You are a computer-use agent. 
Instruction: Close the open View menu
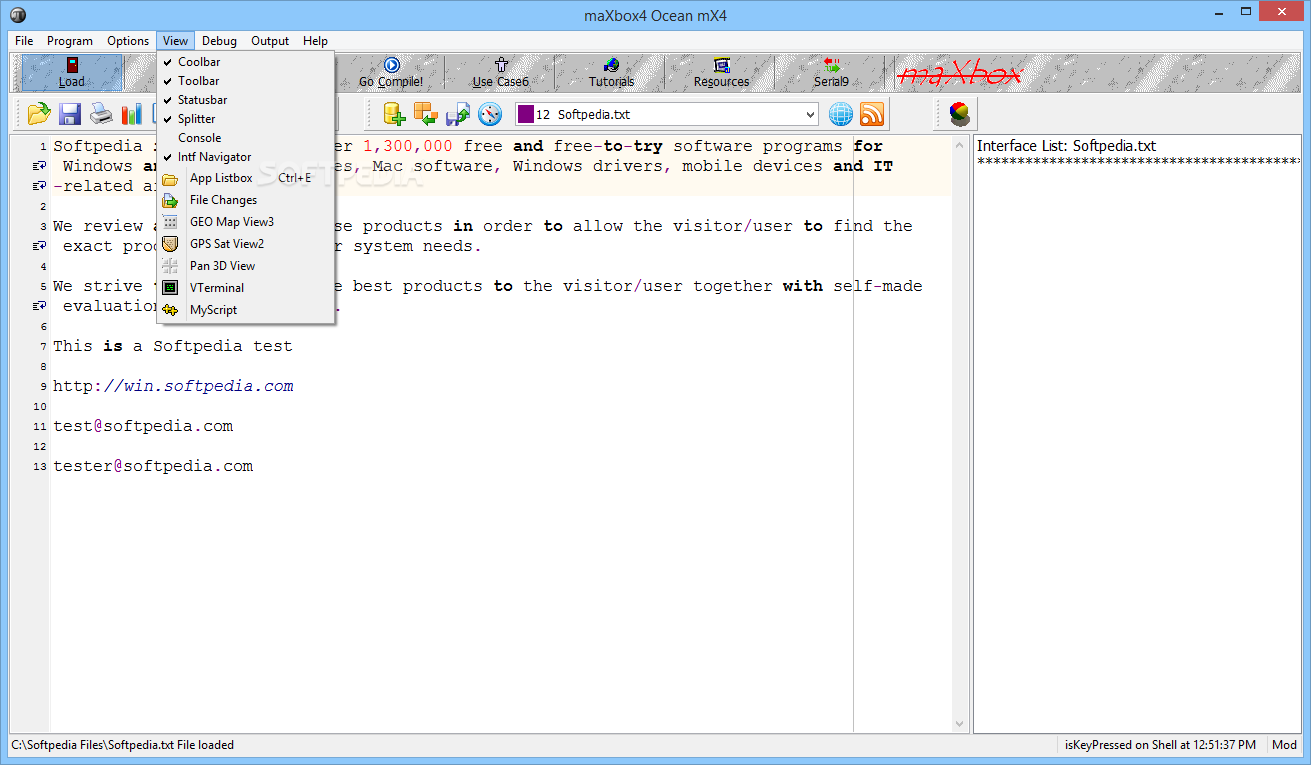[x=175, y=41]
